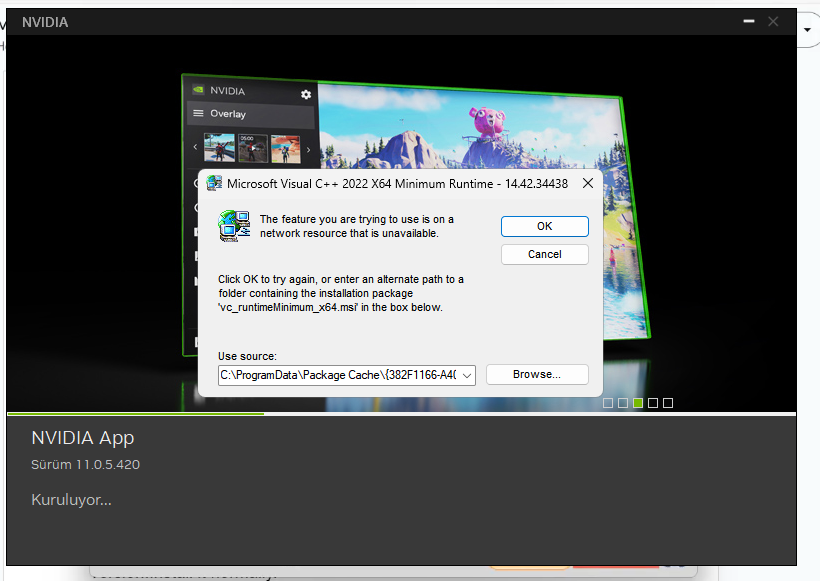
Task: Close the NVIDIA installer window
Action: 773,21
